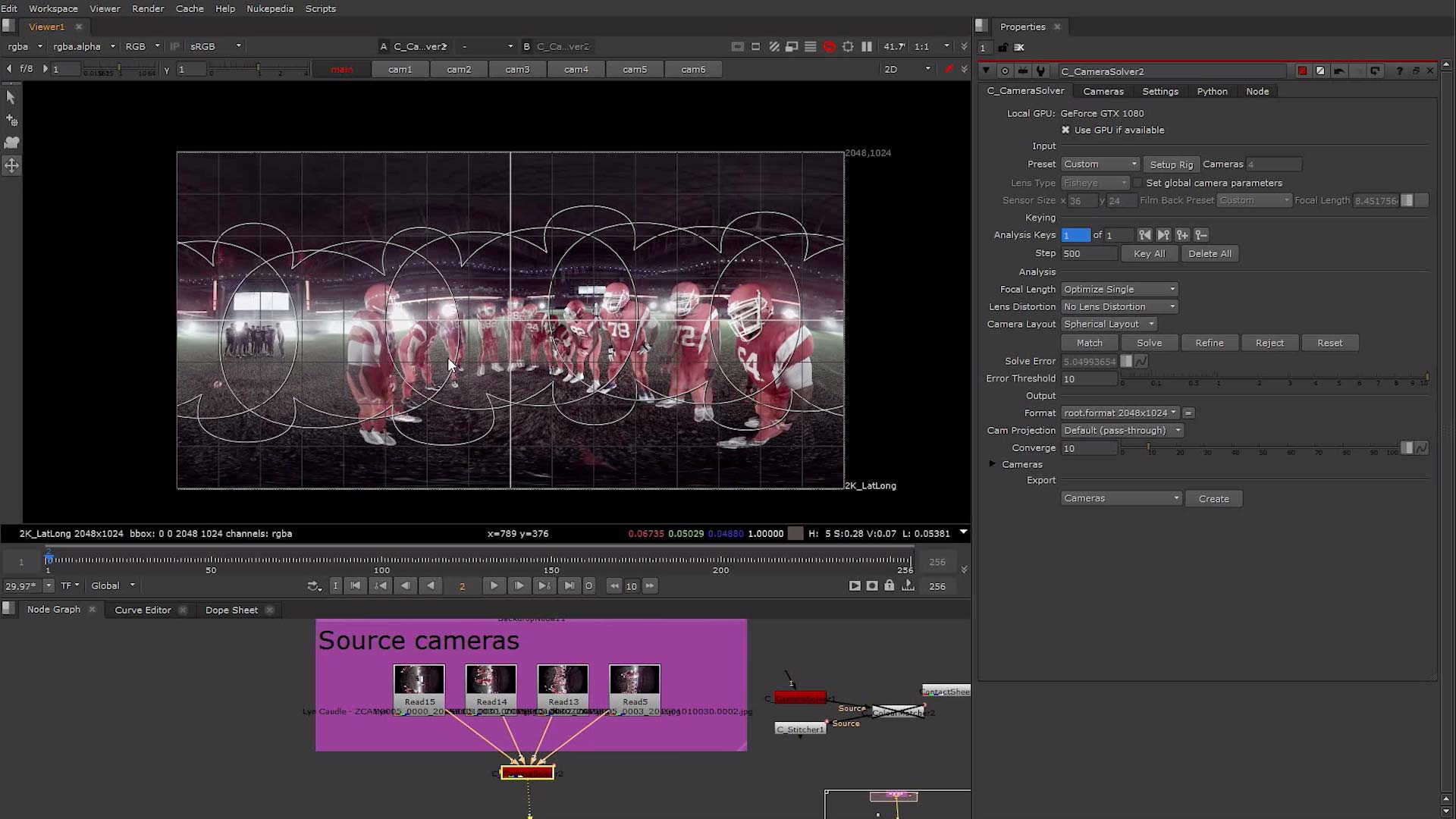This screenshot has width=1456, height=819.
Task: Toggle 'Use GPU if available' checkbox
Action: [1065, 130]
